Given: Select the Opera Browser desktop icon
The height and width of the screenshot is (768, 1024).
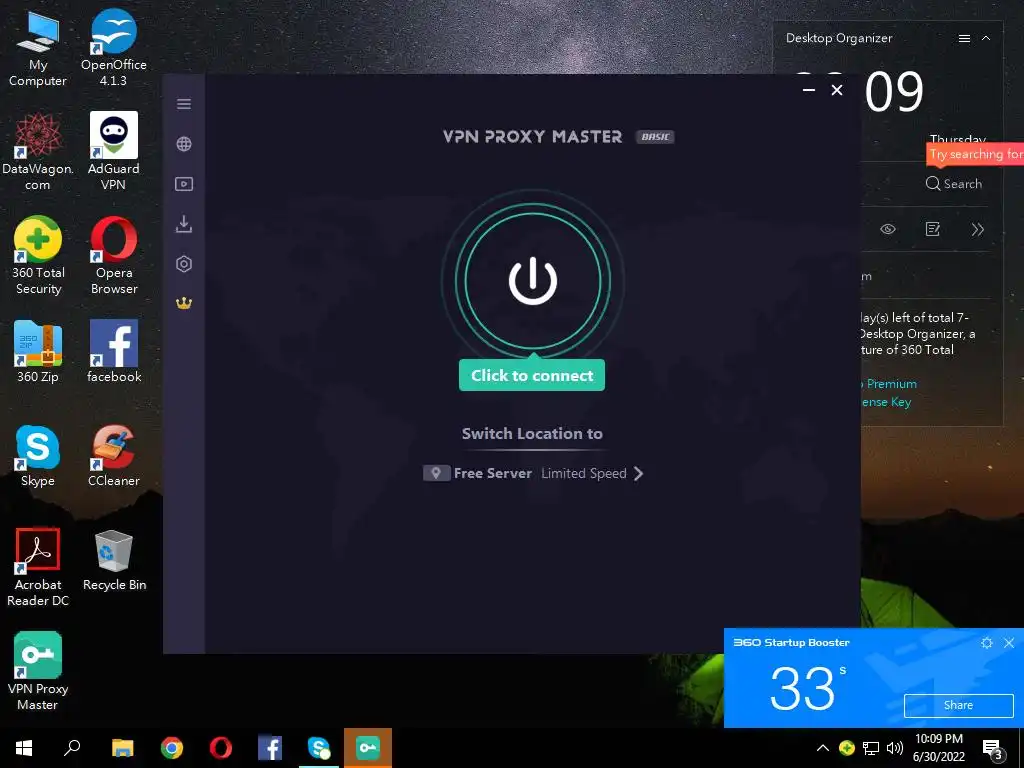Looking at the screenshot, I should pyautogui.click(x=114, y=255).
